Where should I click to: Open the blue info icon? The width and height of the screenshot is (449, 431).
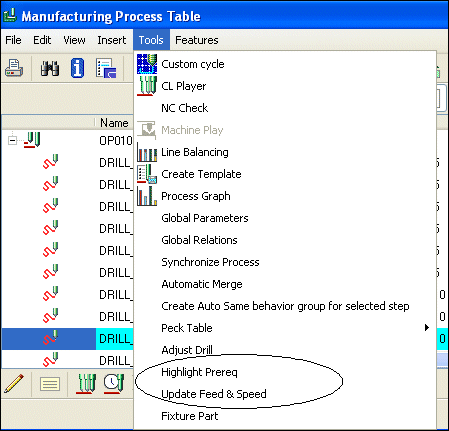pos(77,68)
